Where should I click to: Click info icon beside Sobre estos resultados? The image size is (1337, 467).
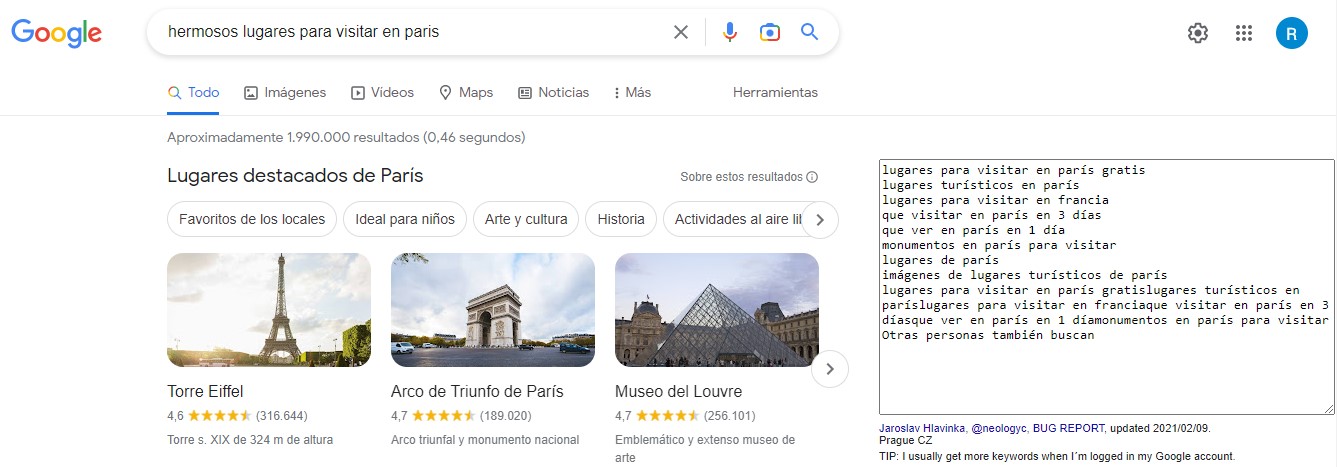[x=812, y=177]
